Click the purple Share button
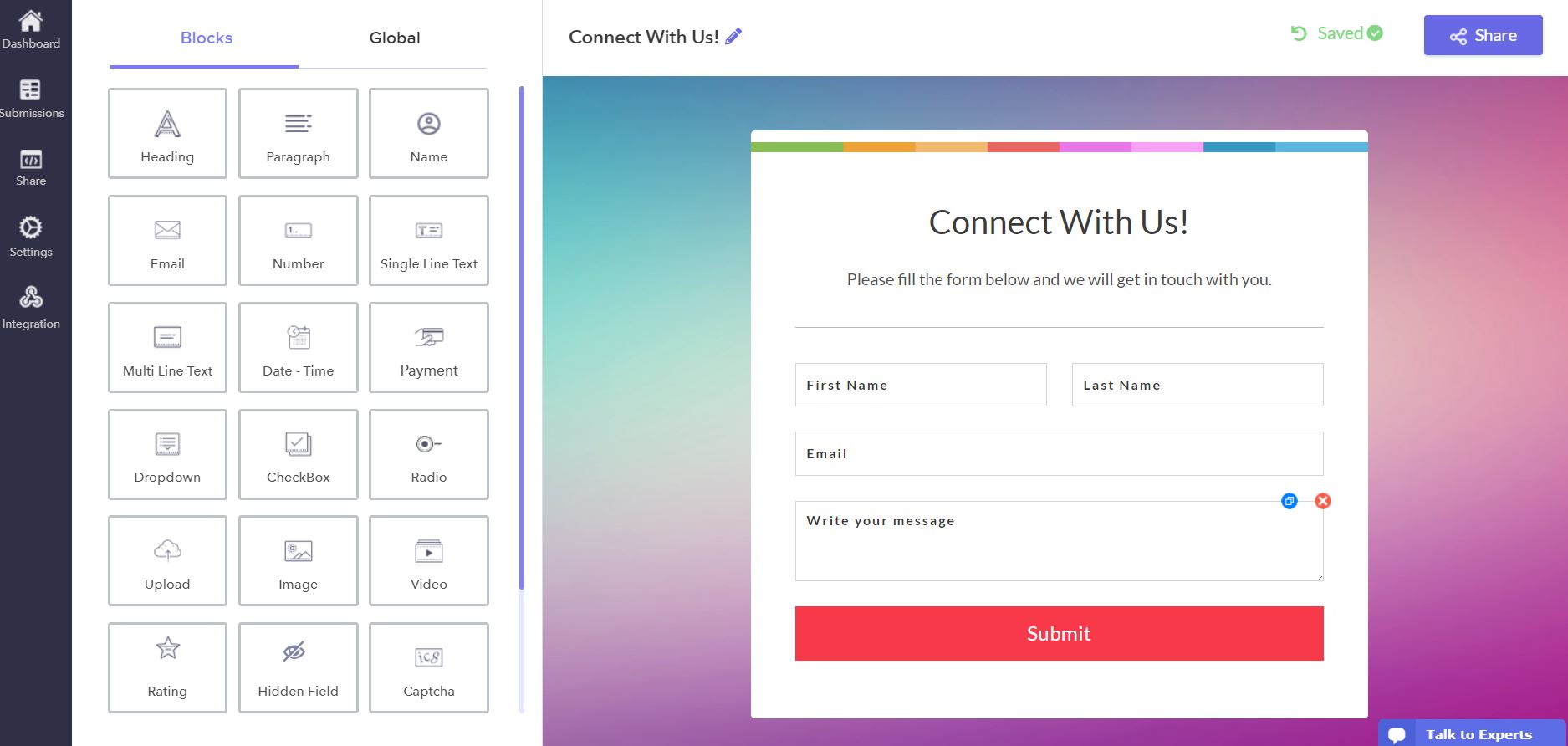Screen dimensions: 1568x746 [x=1483, y=36]
